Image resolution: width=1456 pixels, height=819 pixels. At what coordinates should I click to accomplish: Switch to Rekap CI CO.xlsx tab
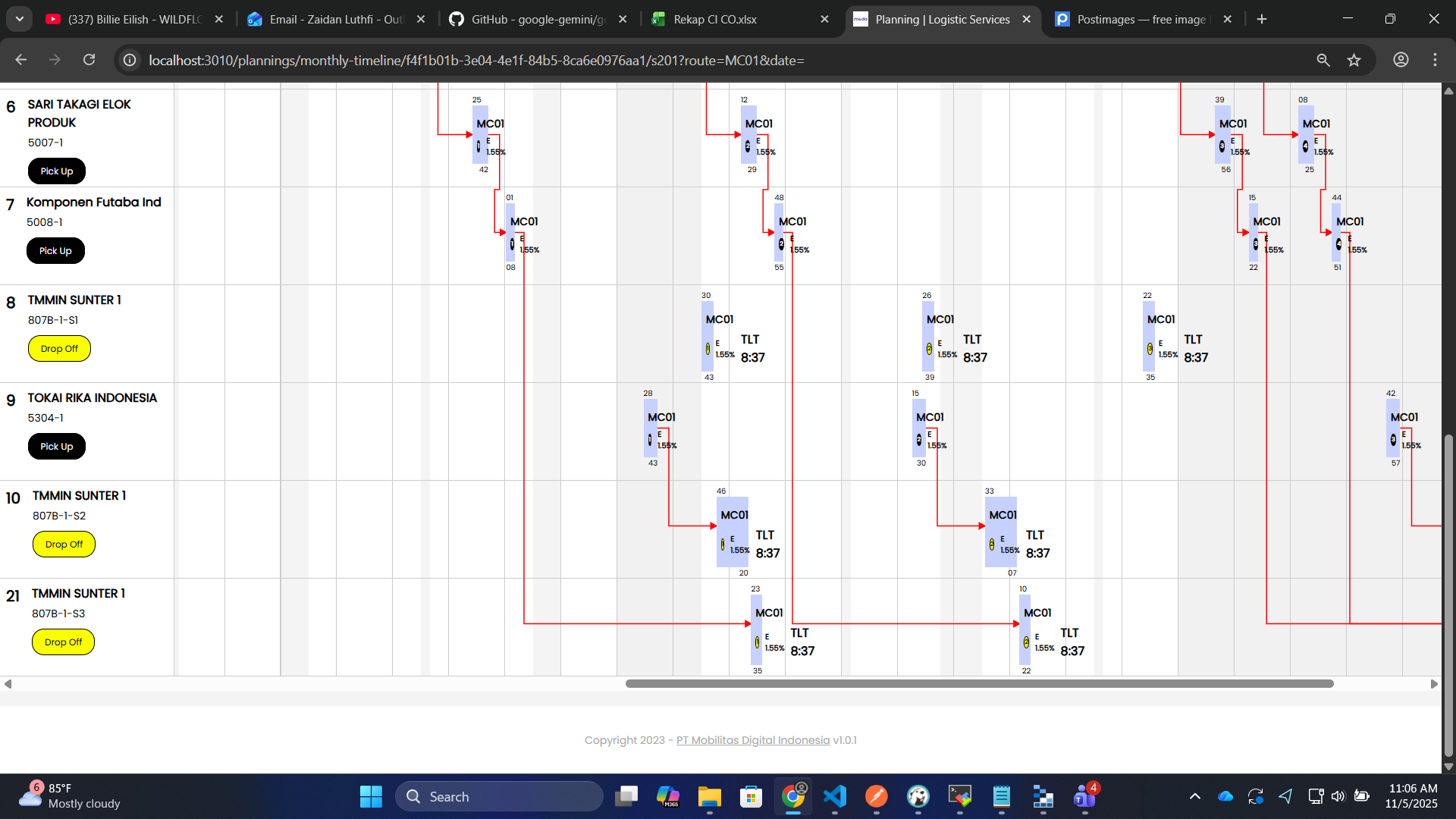715,20
